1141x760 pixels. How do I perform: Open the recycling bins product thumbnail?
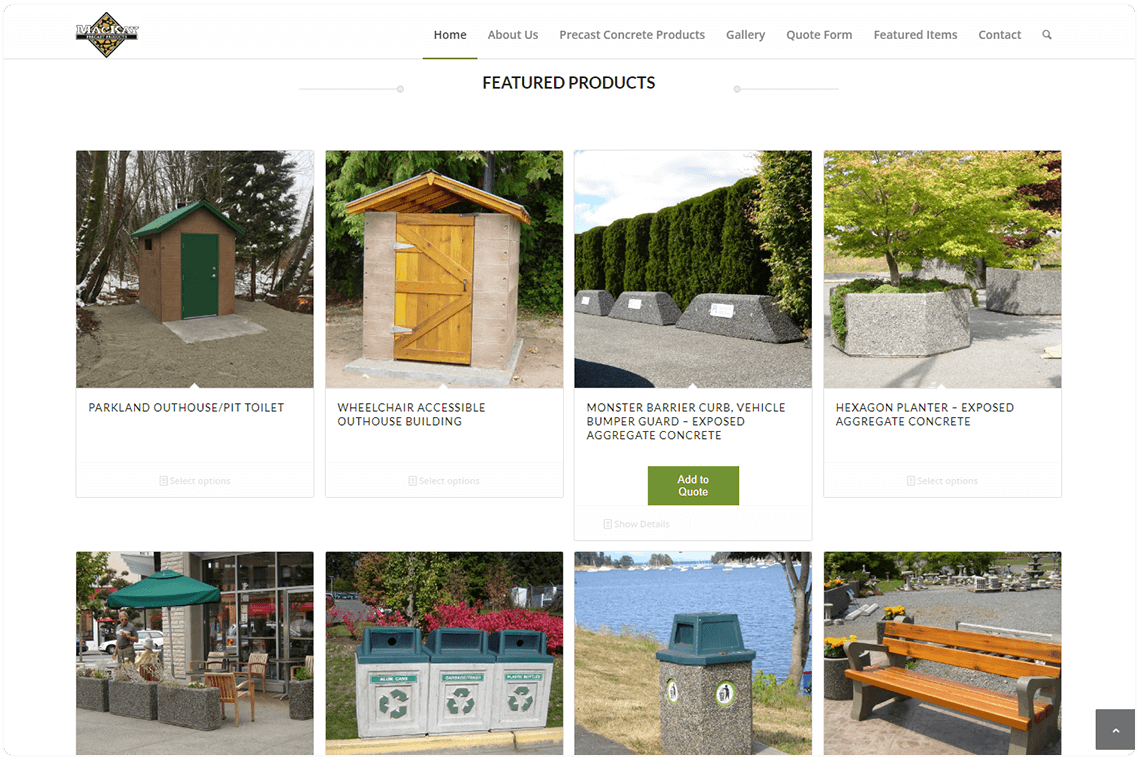click(444, 653)
